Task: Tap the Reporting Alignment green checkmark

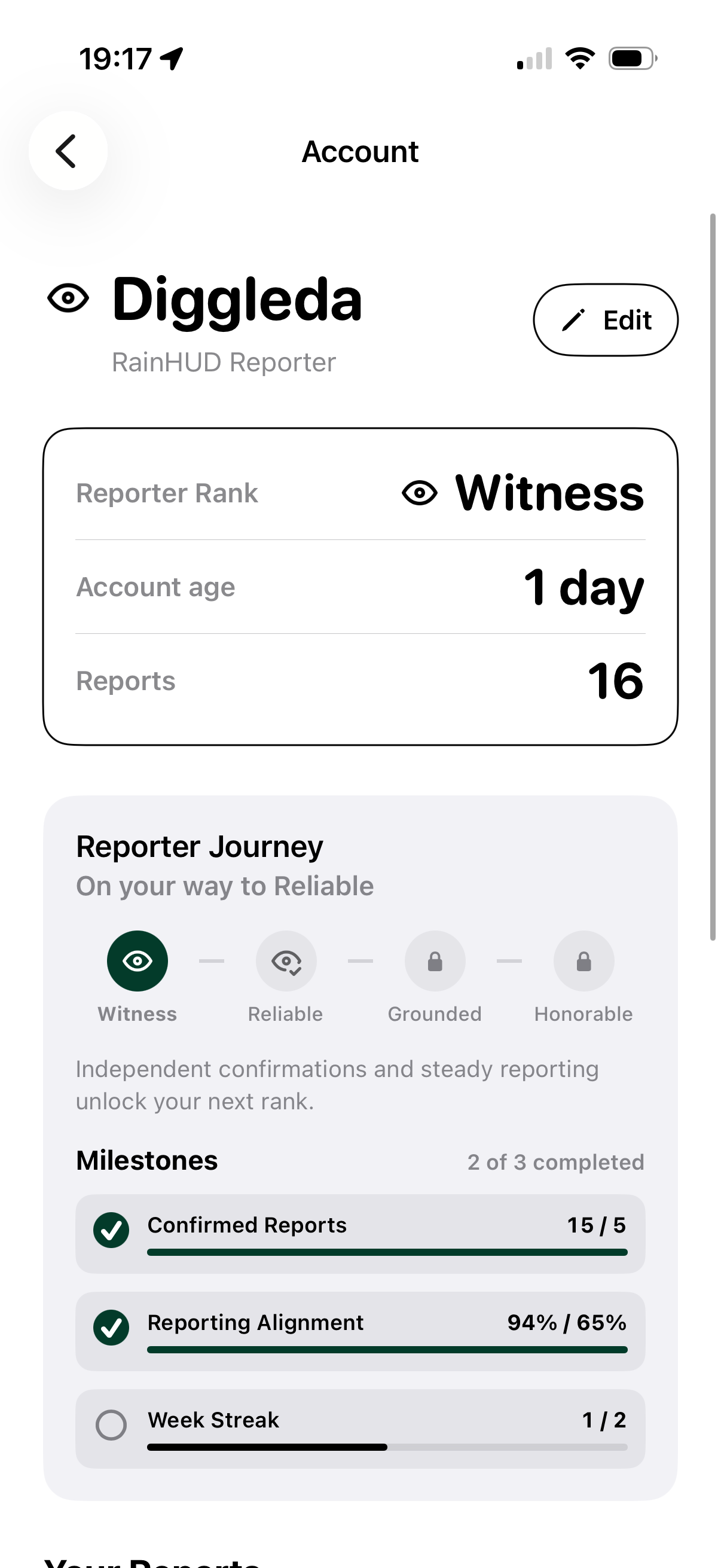Action: [x=111, y=1328]
